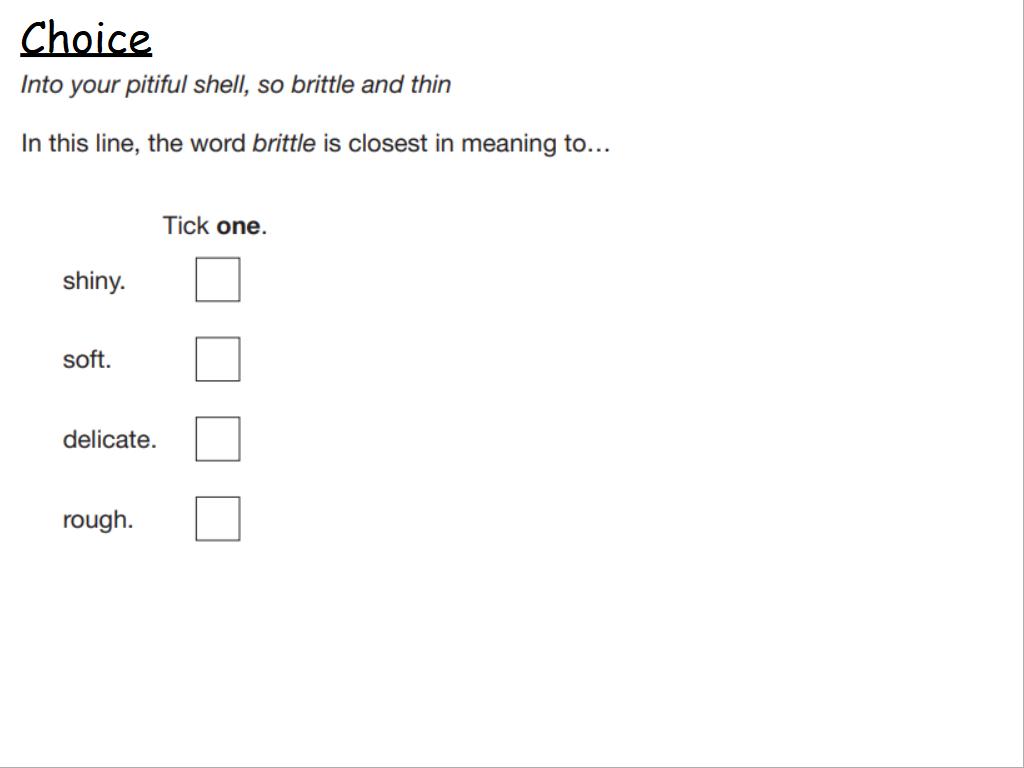The image size is (1024, 768).
Task: Click the italic word 'brittle' in the question
Action: [284, 143]
